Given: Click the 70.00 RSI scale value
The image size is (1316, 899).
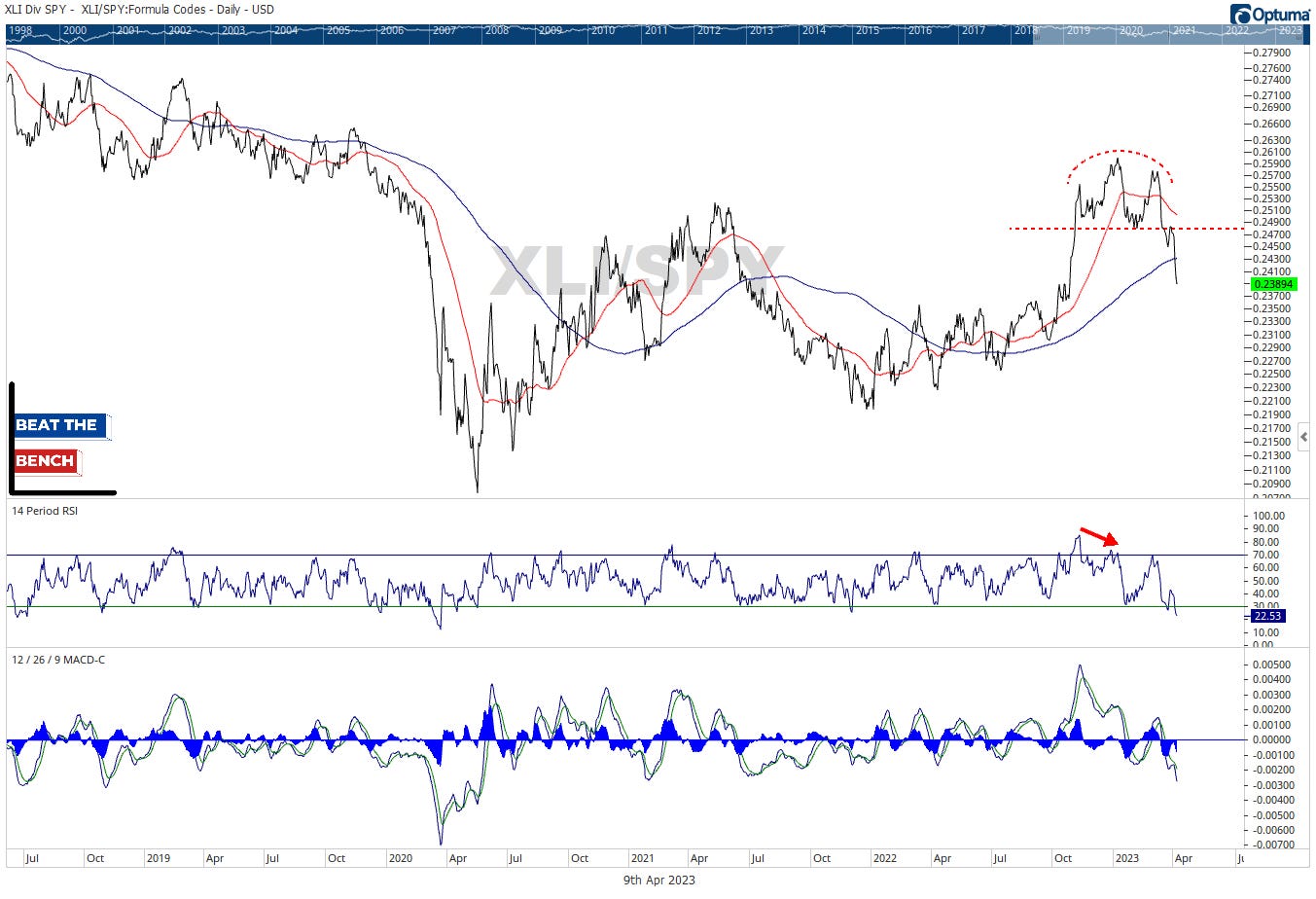Looking at the screenshot, I should point(1267,555).
